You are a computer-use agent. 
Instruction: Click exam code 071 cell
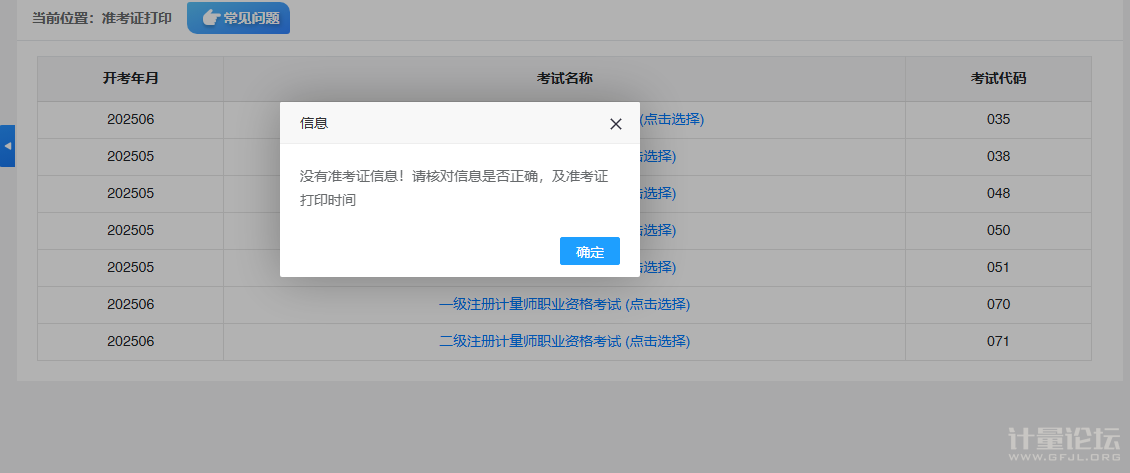coord(998,341)
